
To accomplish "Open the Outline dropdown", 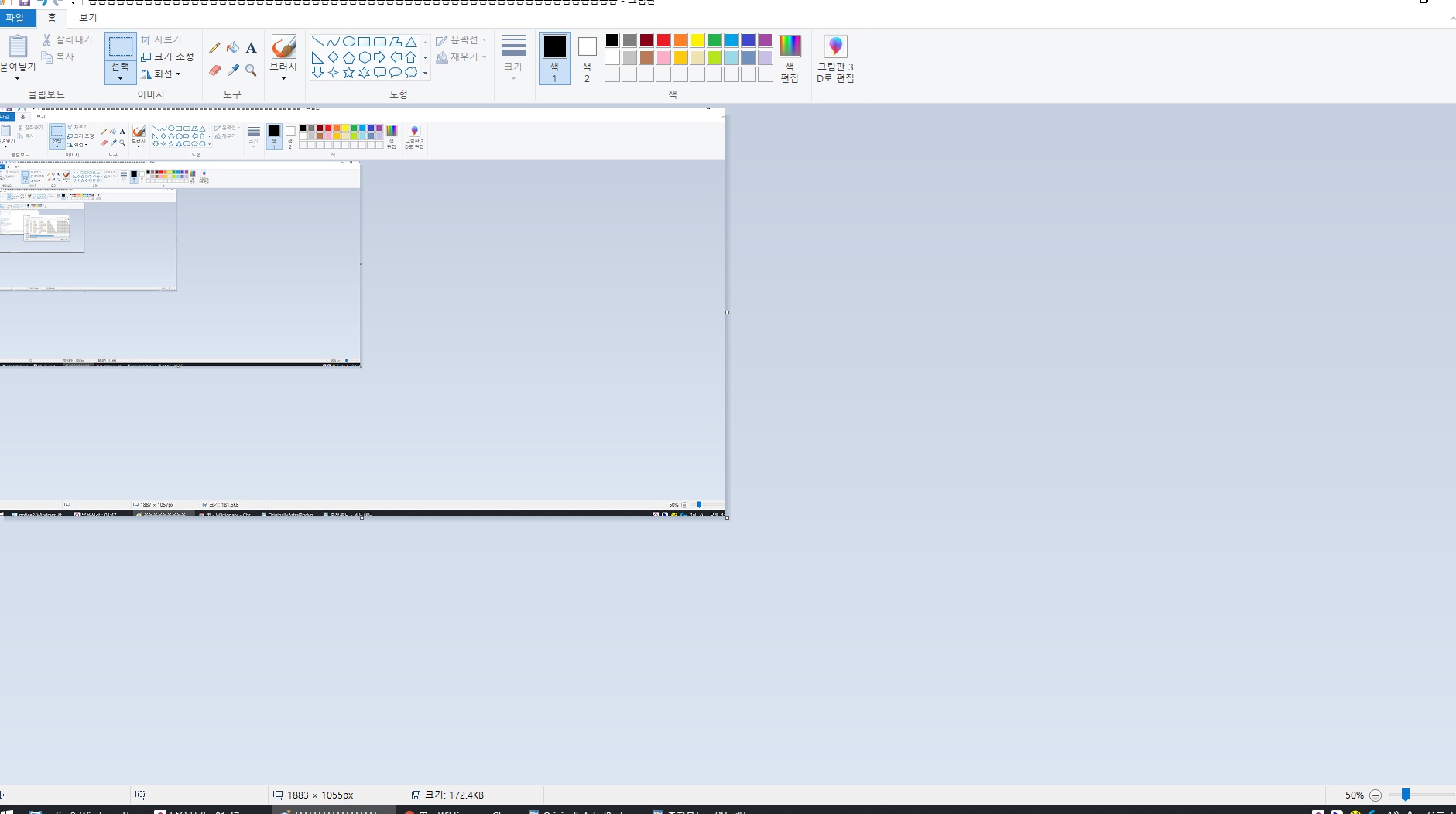I will pos(461,40).
